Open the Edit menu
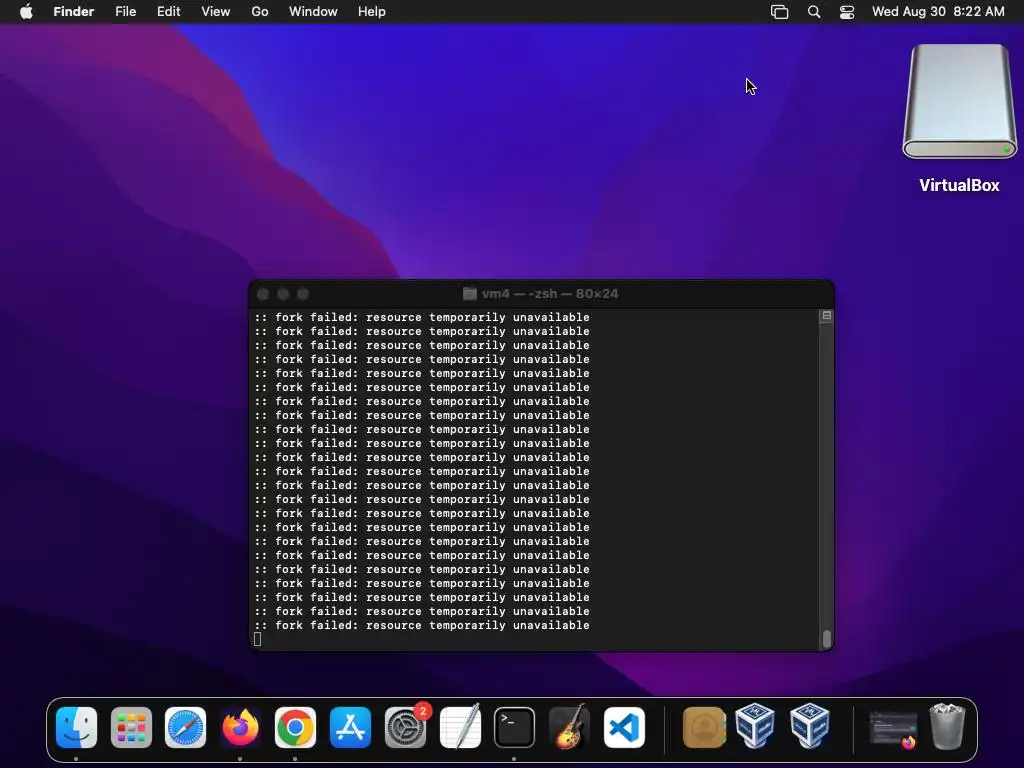Screen dimensions: 1024x768 click(168, 12)
